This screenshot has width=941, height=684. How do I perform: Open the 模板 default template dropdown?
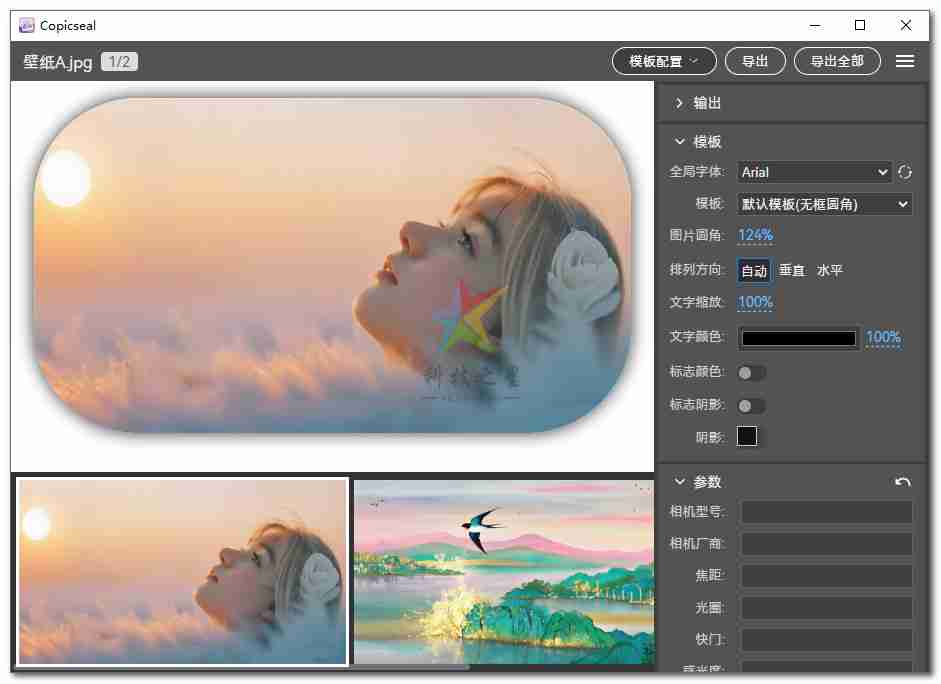coord(825,204)
